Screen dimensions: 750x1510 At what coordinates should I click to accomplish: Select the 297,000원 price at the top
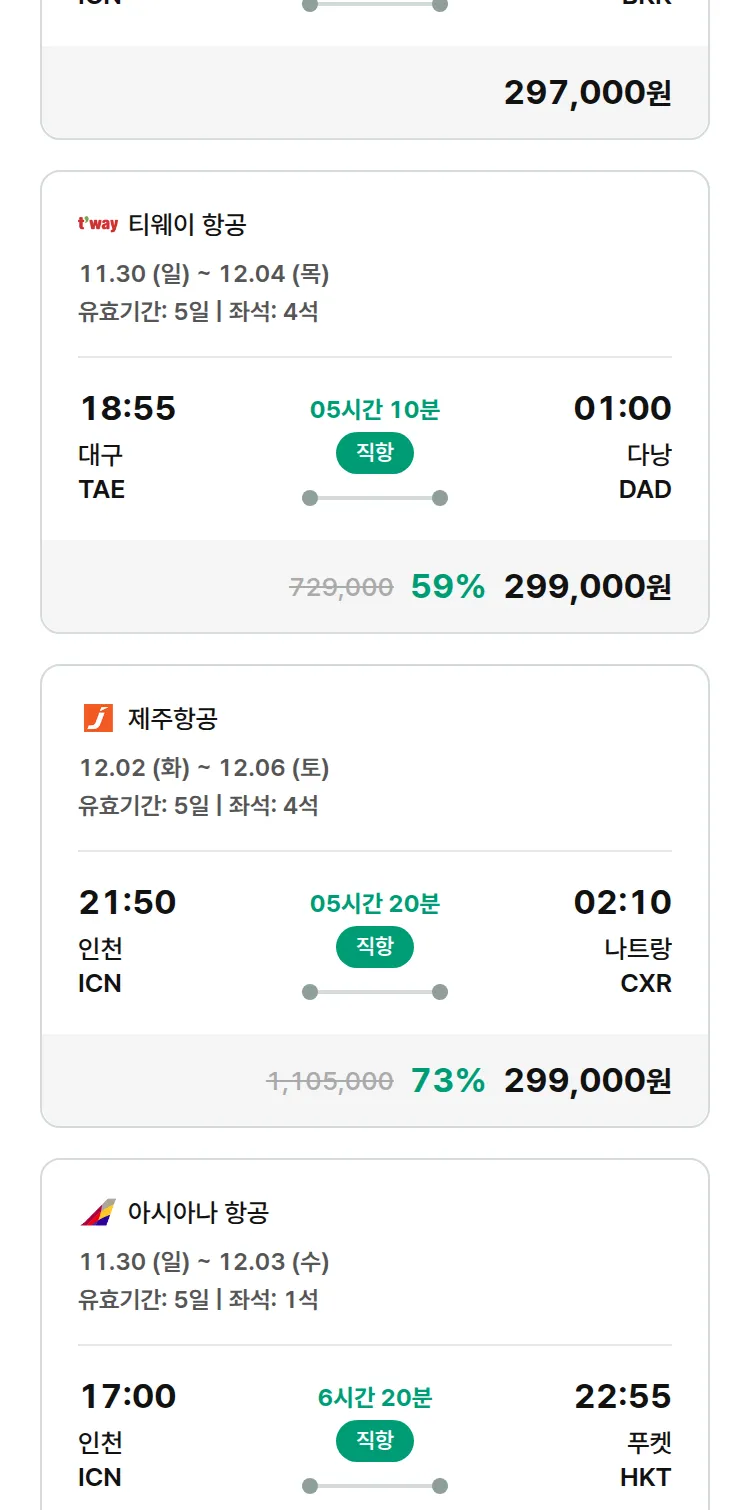(587, 93)
